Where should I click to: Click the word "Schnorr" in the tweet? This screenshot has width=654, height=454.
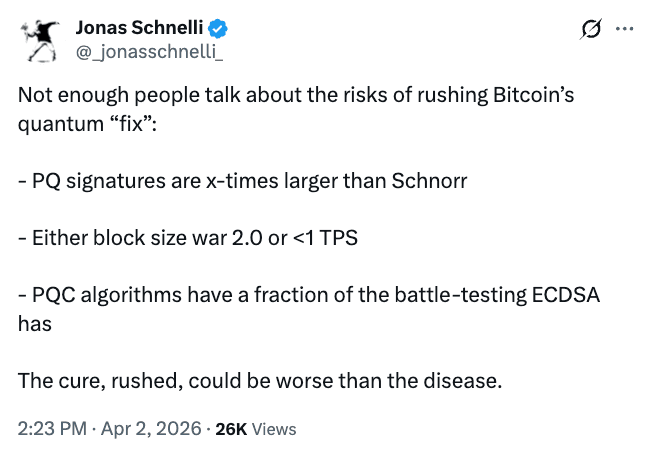click(x=432, y=183)
